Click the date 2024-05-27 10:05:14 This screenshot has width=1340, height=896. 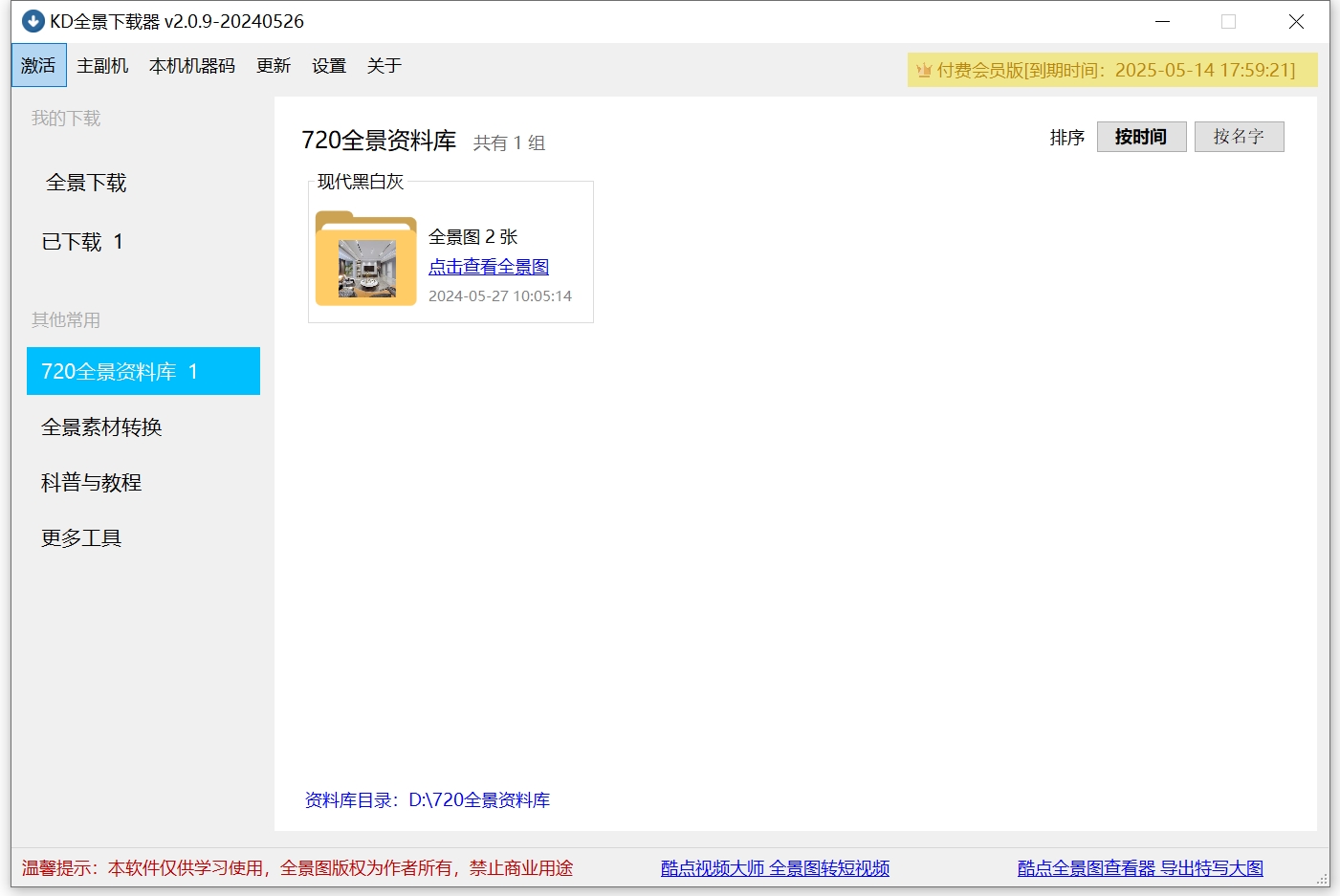[500, 296]
